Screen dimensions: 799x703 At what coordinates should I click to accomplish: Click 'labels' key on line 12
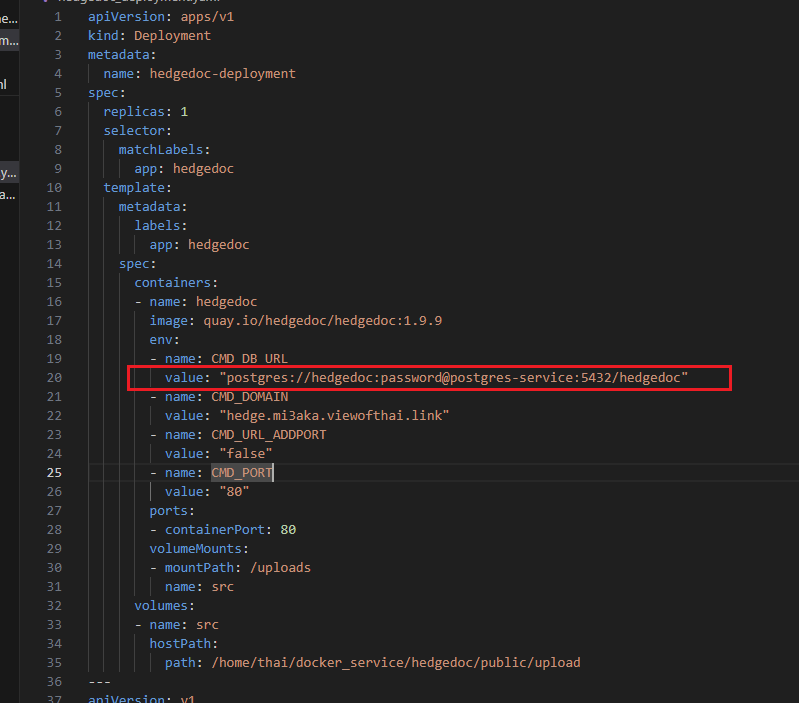point(157,226)
